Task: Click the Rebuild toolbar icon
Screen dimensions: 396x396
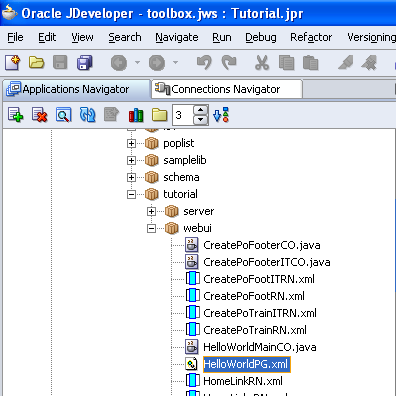Action: (369, 62)
